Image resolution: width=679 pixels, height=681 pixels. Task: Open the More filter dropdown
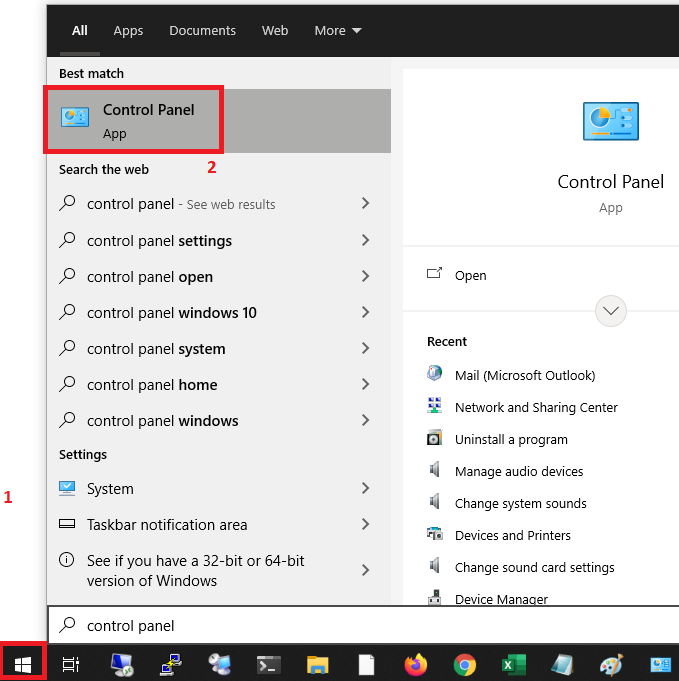338,30
